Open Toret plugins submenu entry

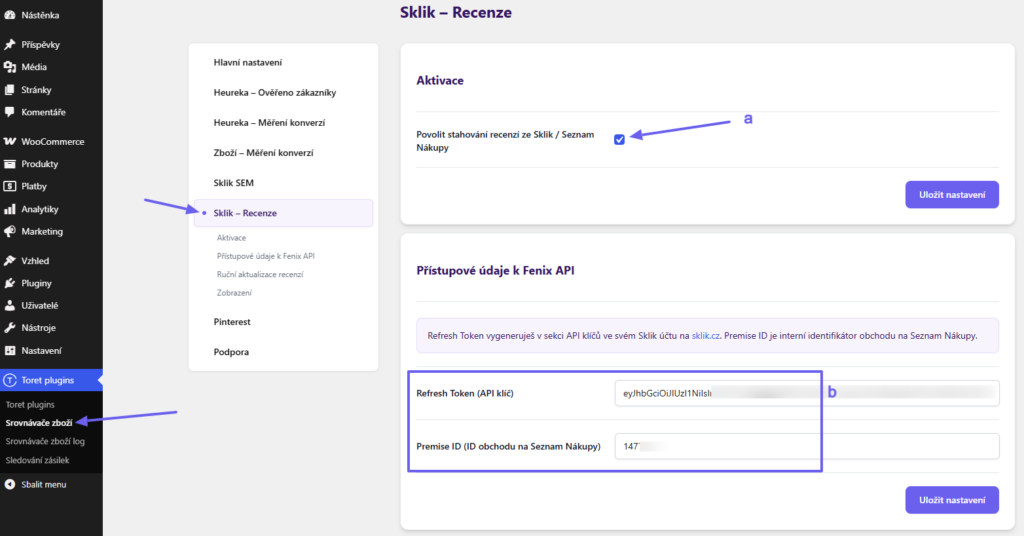[x=30, y=405]
